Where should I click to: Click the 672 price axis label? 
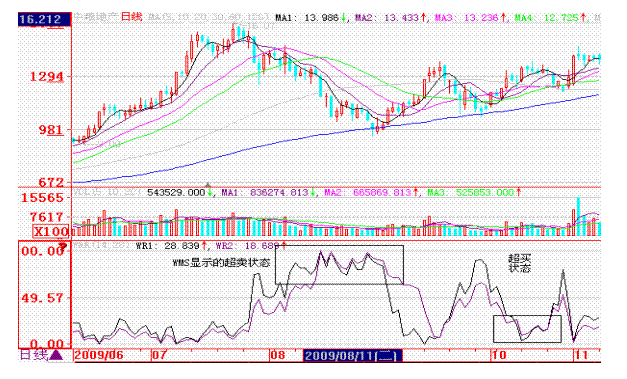tap(51, 182)
